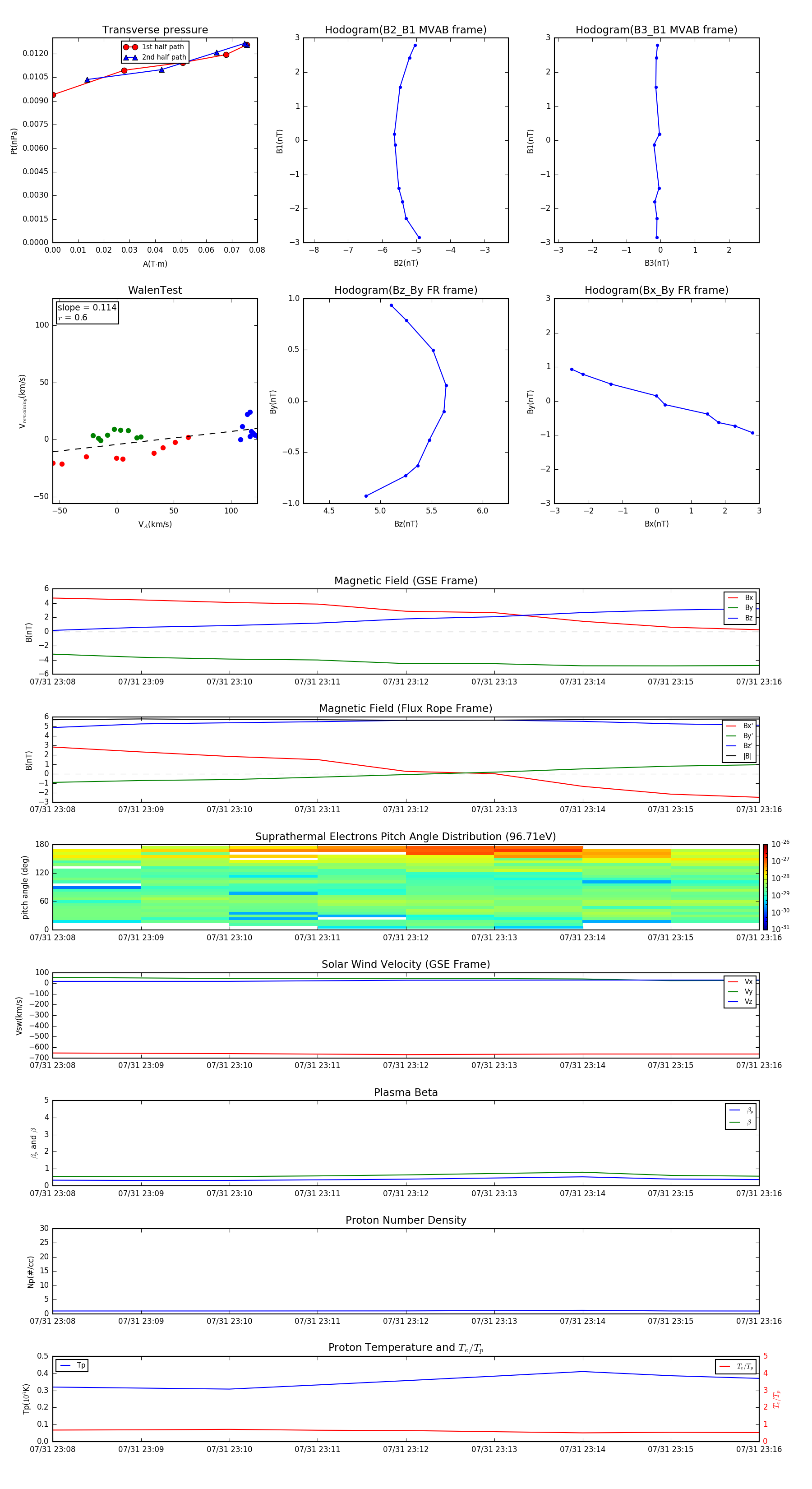Click the Plasma Beta legend box

[740, 1116]
